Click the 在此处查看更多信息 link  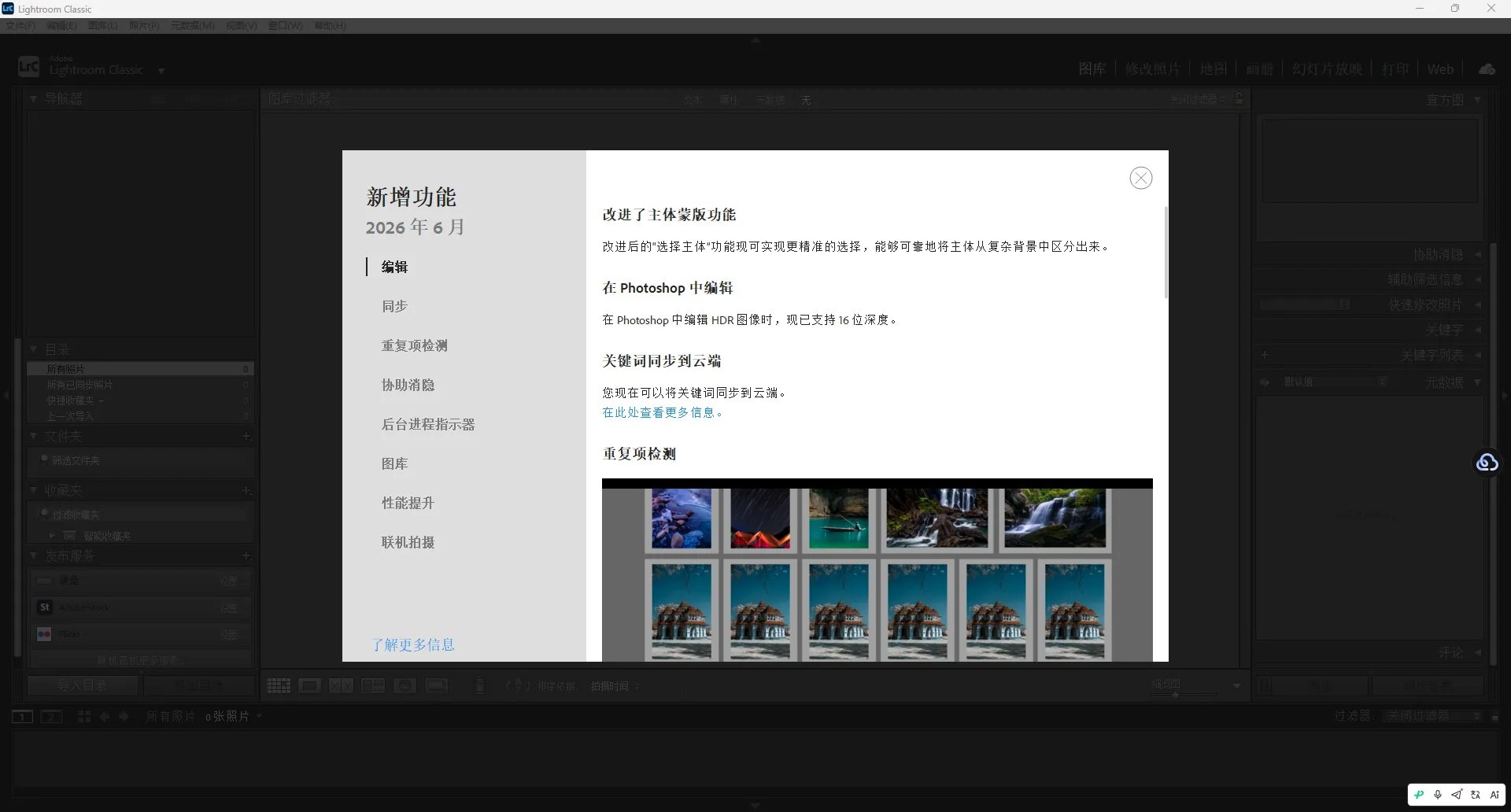[662, 412]
